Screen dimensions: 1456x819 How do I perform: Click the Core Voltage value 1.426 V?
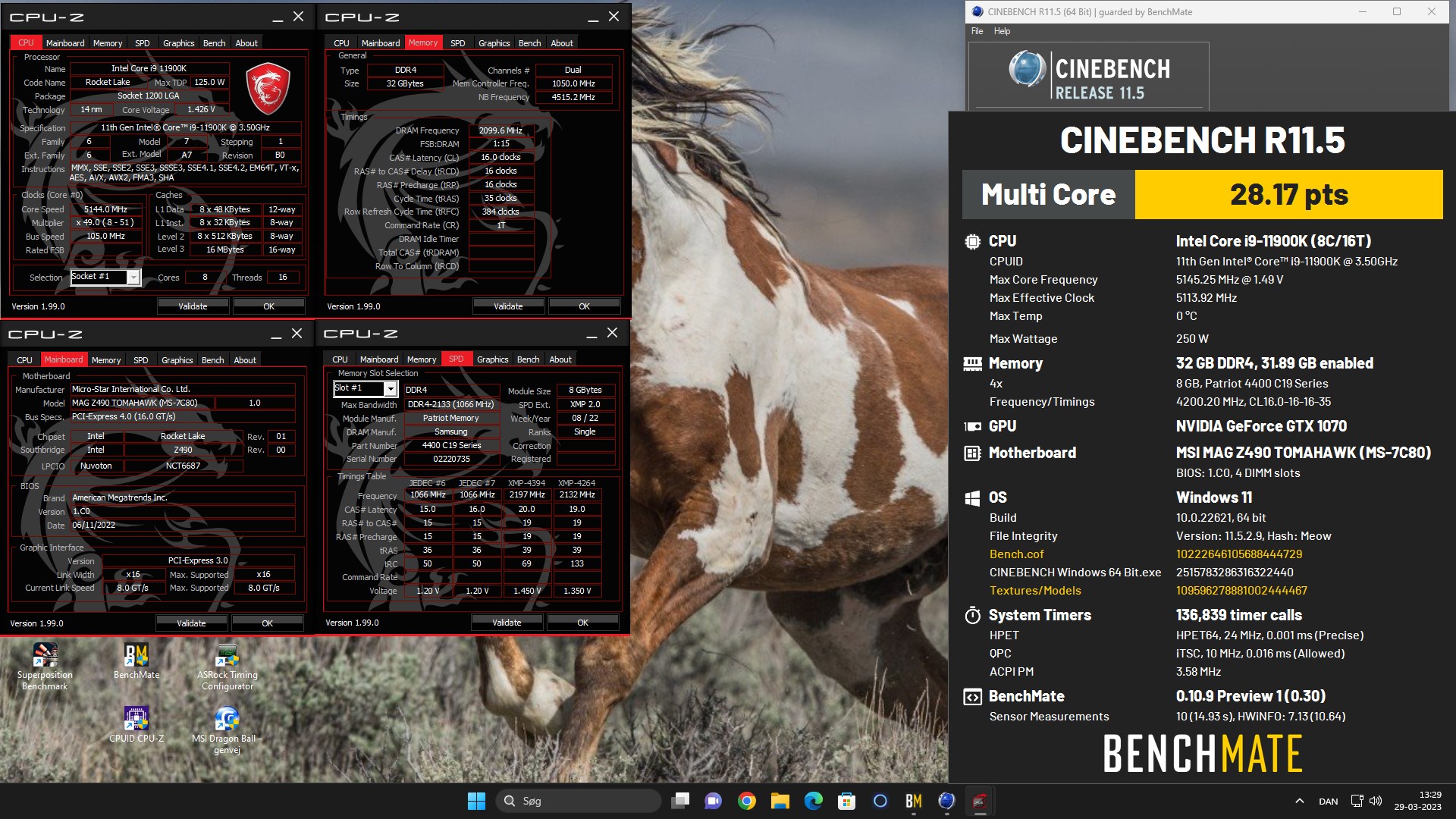point(201,110)
